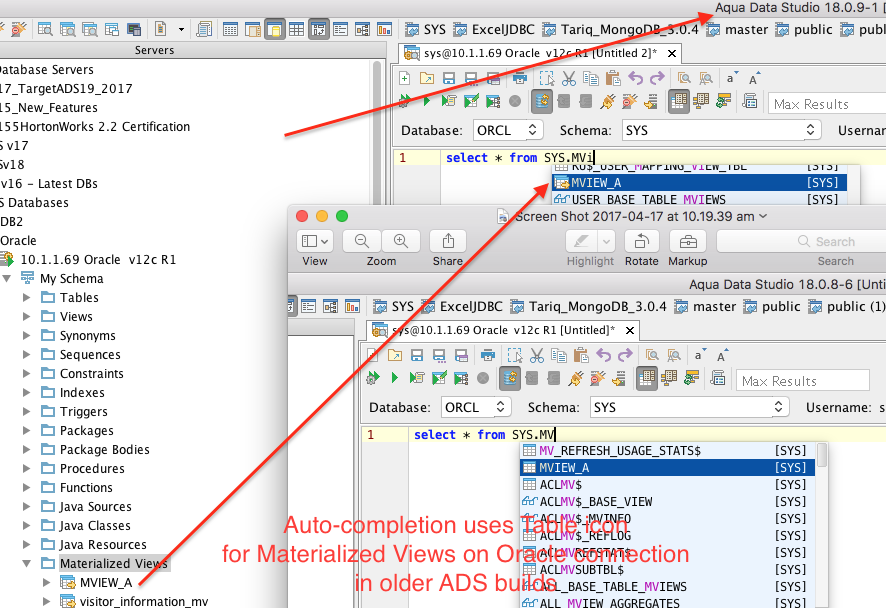Click the New script icon in the query toolbar
The height and width of the screenshot is (608, 886).
click(405, 78)
